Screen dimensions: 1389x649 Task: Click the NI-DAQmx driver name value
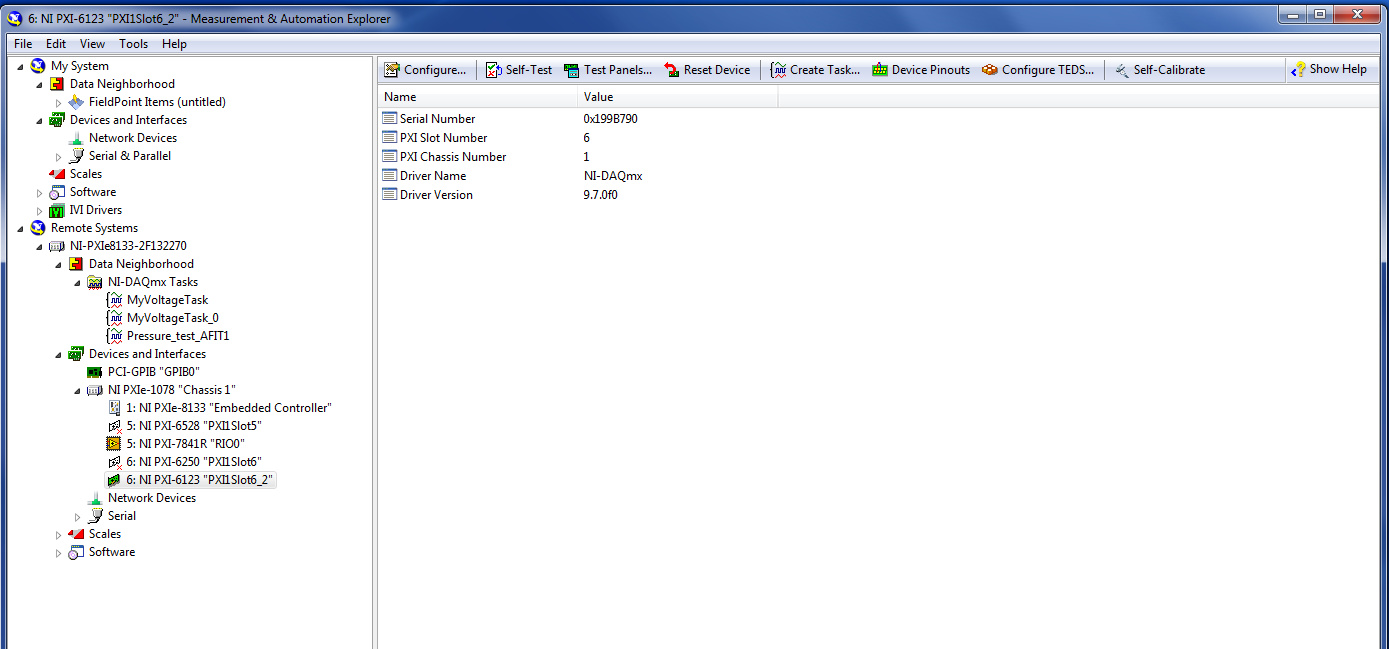[613, 176]
